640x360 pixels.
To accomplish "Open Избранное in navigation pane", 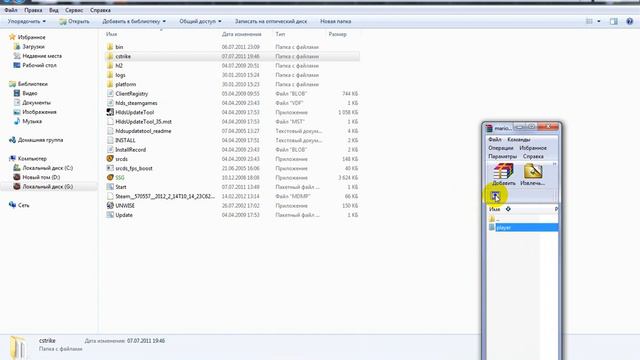I will point(31,37).
